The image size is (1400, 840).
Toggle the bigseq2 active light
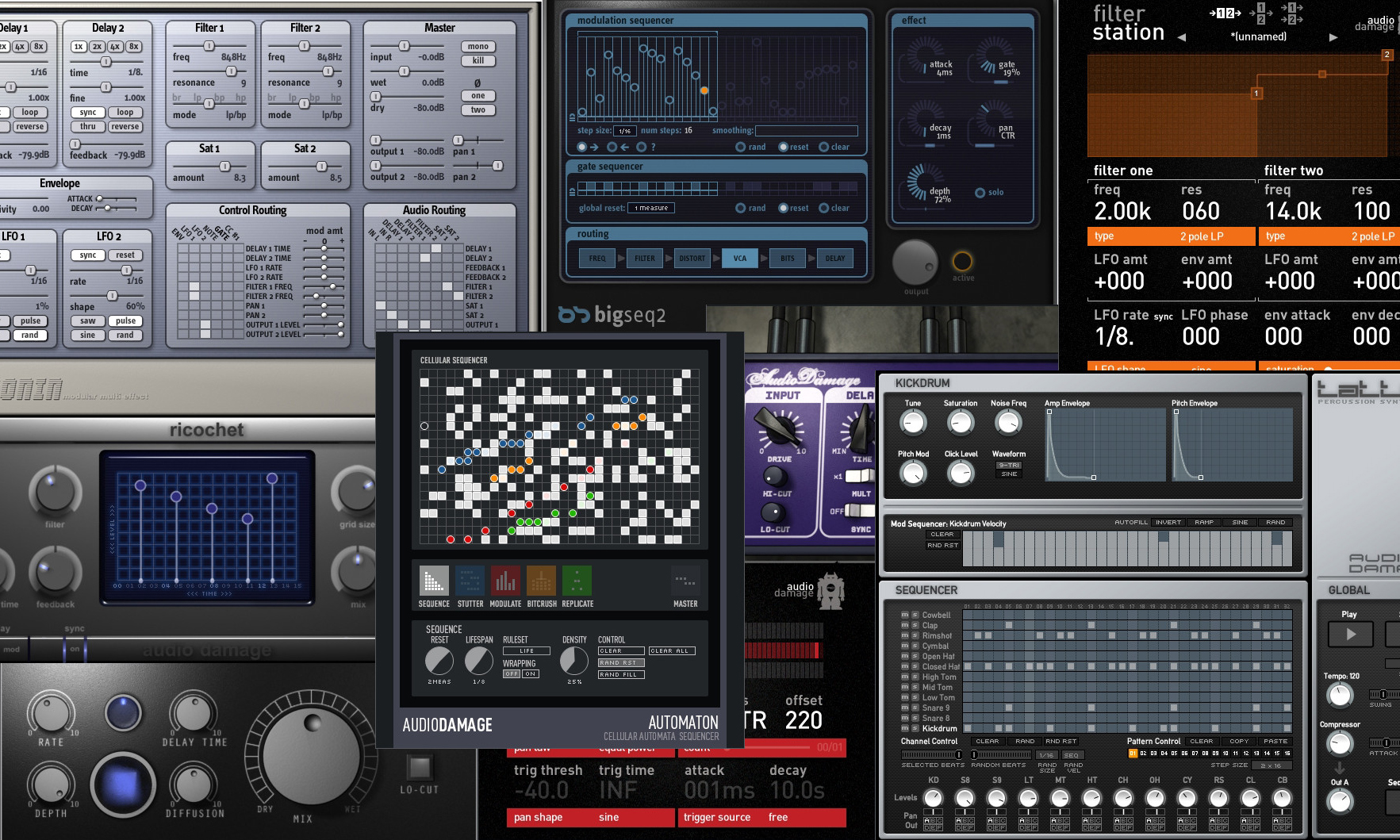point(962,262)
